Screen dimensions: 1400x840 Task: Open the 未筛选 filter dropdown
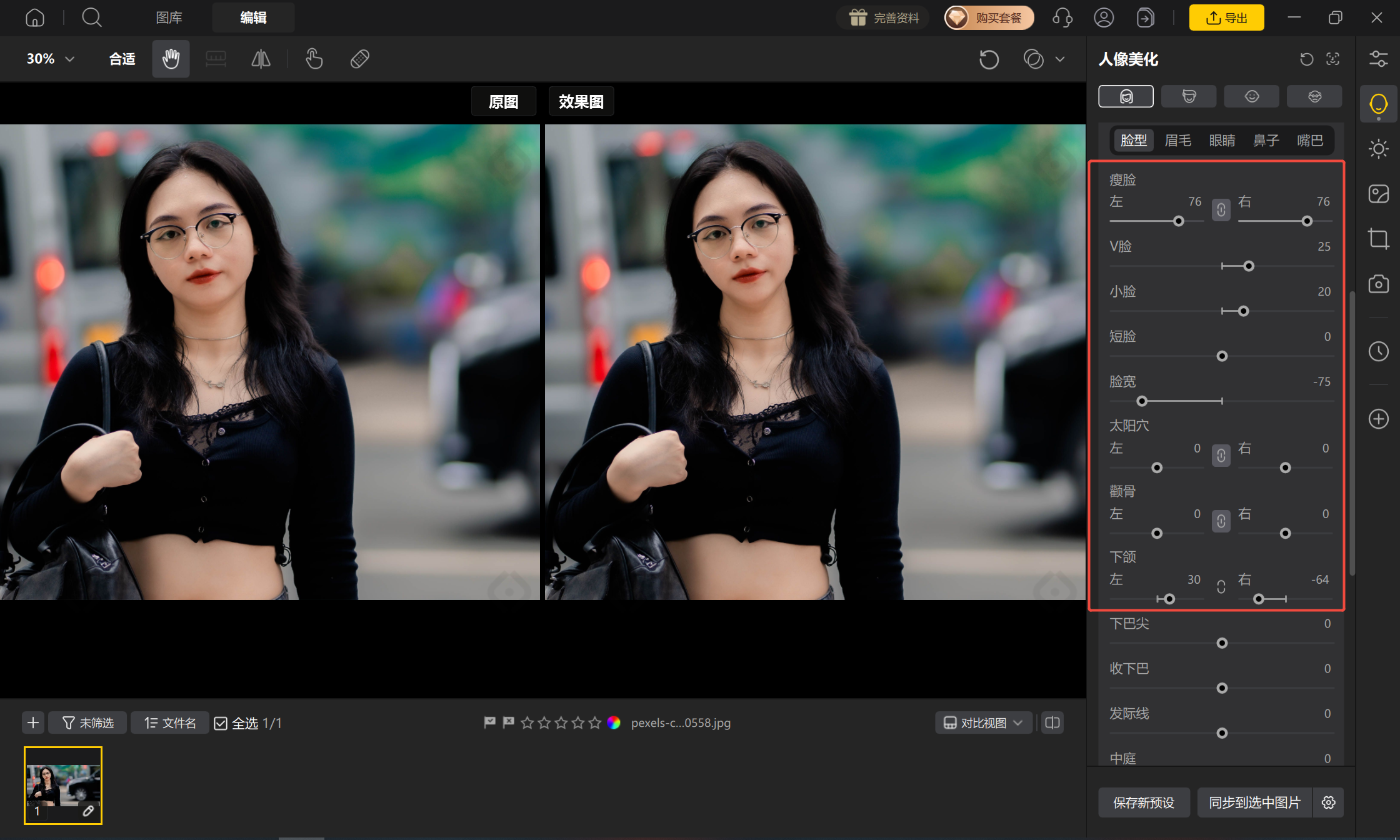coord(87,723)
